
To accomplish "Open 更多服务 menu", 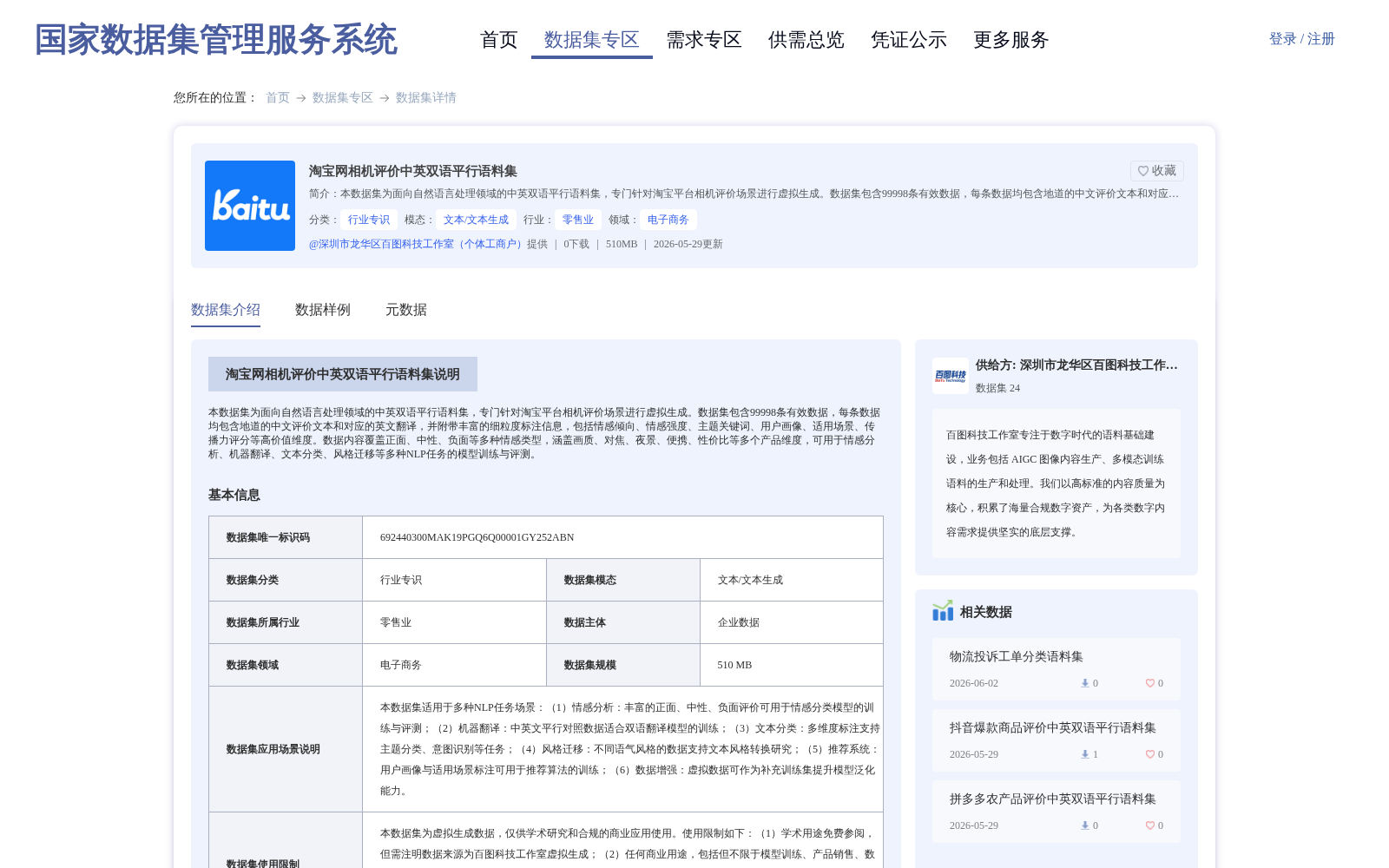I will [x=1011, y=40].
